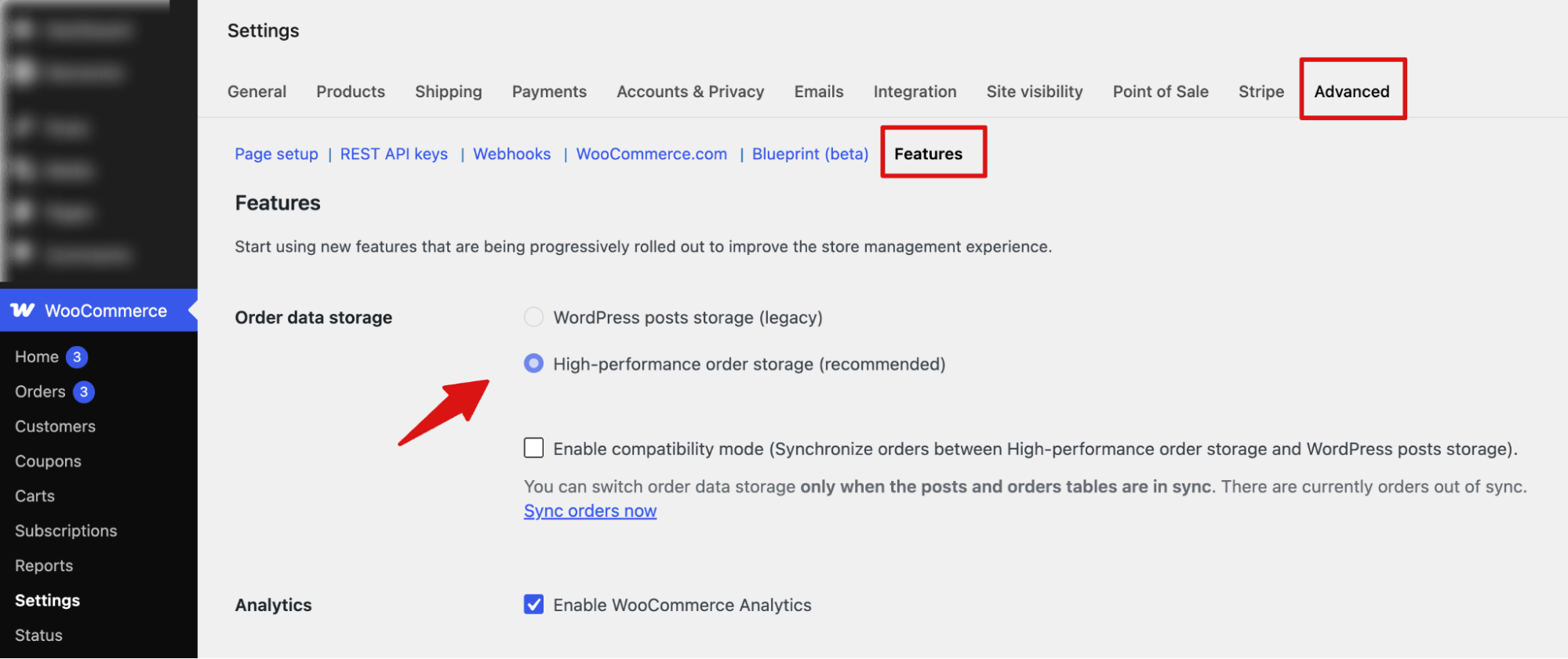
Task: Click the 'Order data storage' label
Action: pos(314,318)
